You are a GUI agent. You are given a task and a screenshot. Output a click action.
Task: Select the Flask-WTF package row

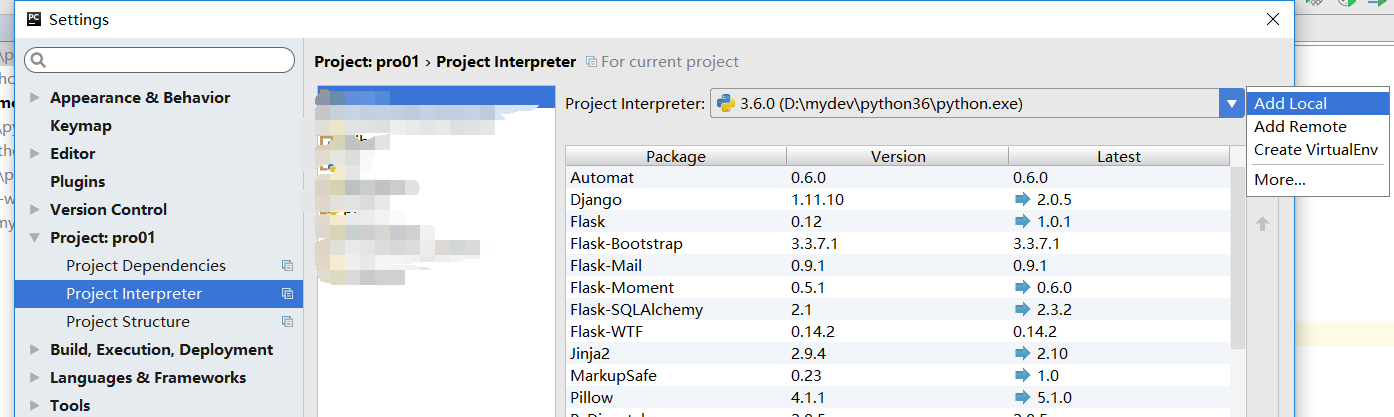tap(898, 332)
